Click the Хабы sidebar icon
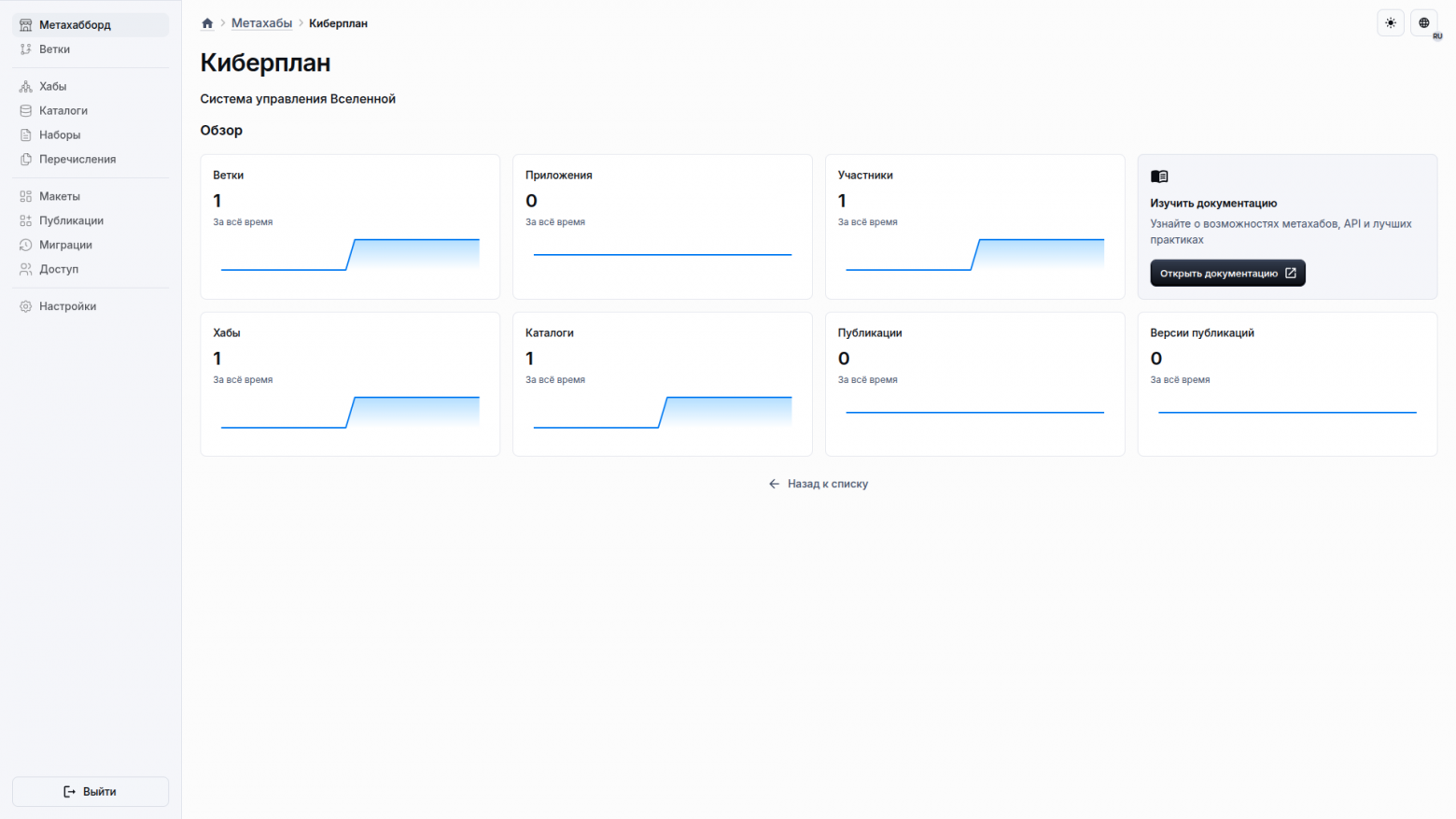This screenshot has height=819, width=1456. click(26, 87)
